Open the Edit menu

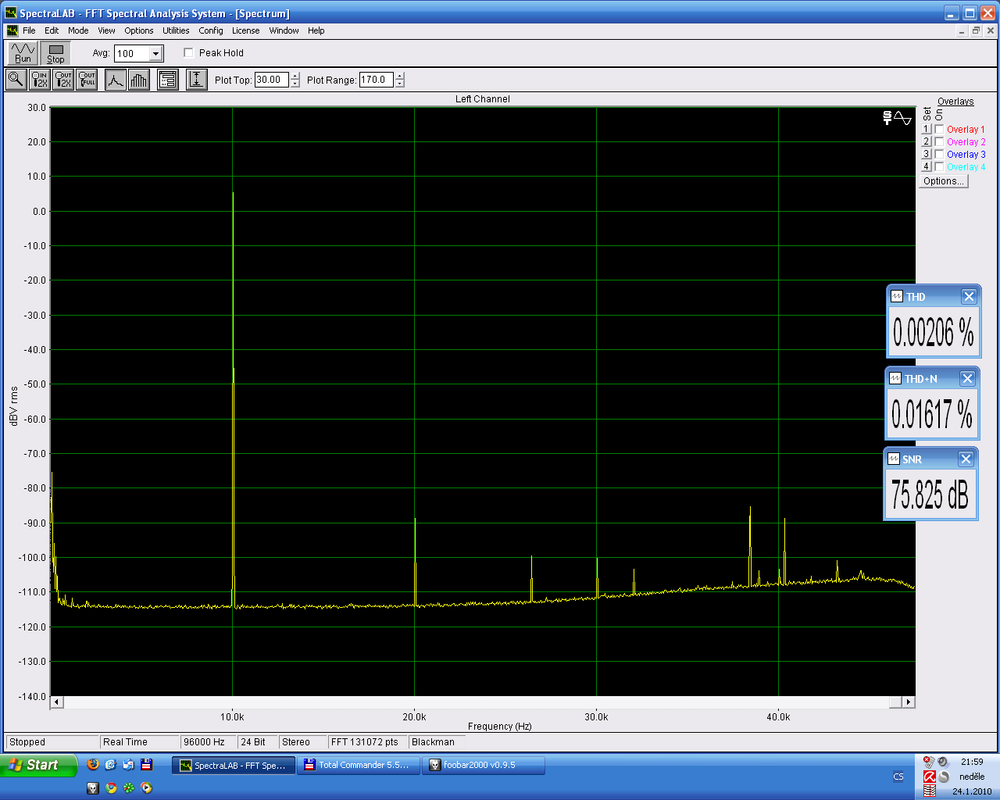coord(52,31)
